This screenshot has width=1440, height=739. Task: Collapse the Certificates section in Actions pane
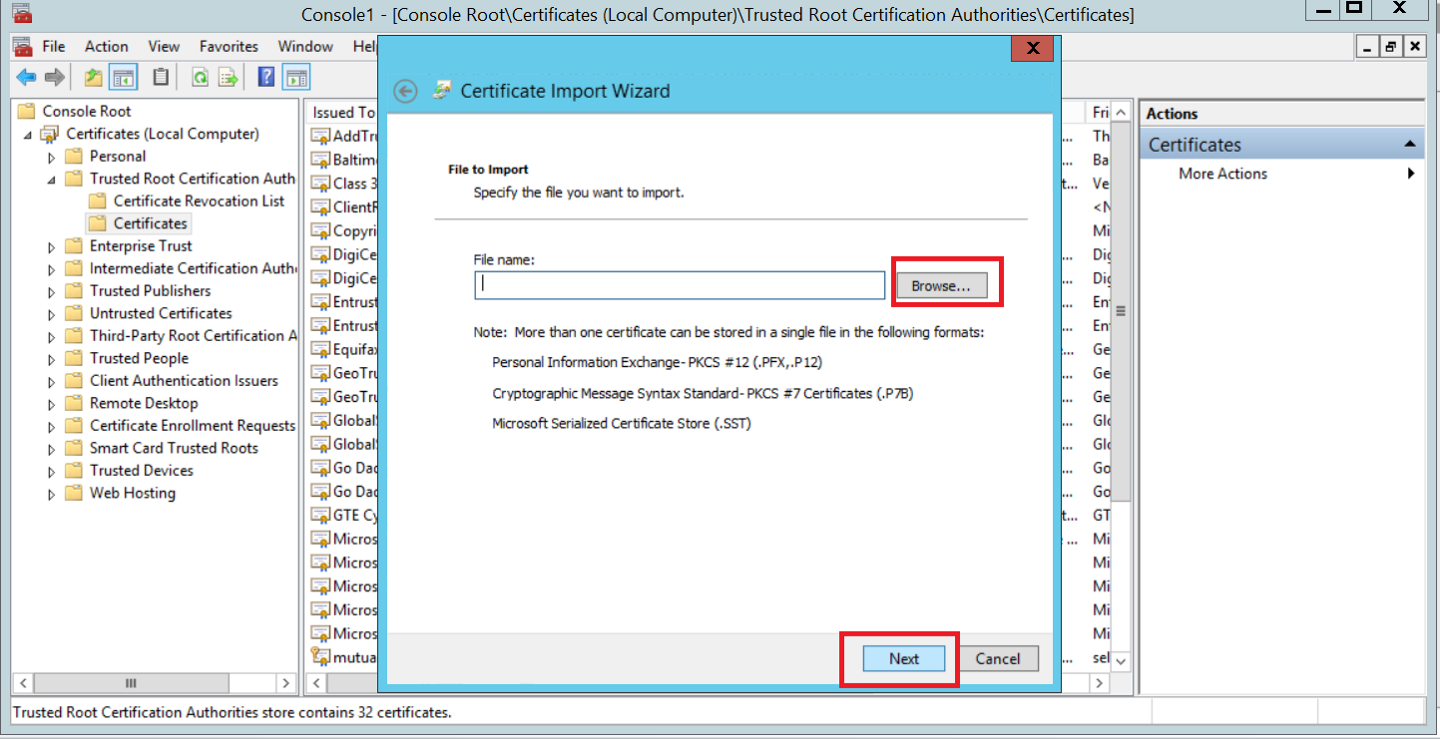pos(1411,145)
